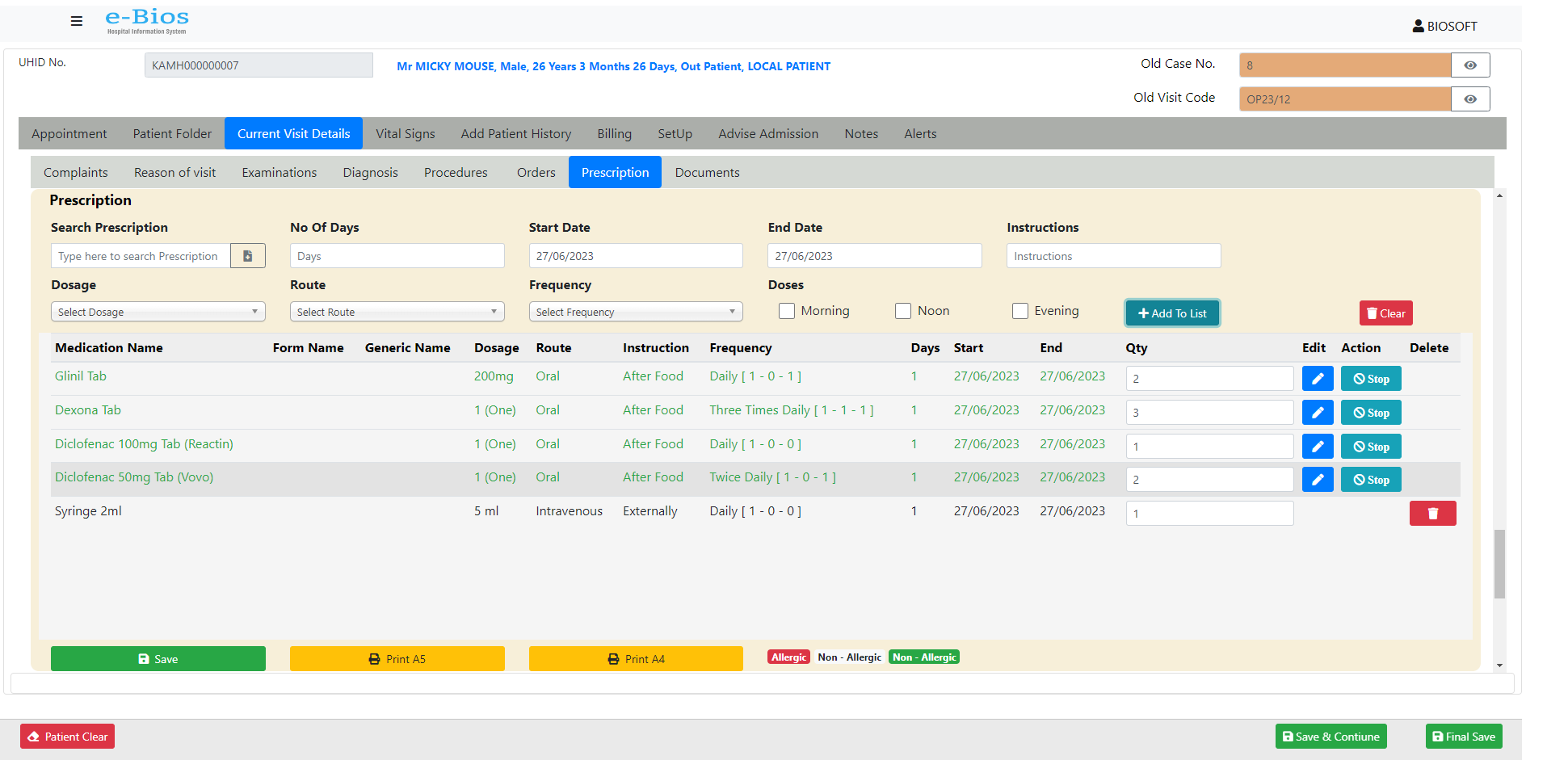The height and width of the screenshot is (760, 1568).
Task: Click the Add To List button
Action: tap(1172, 313)
